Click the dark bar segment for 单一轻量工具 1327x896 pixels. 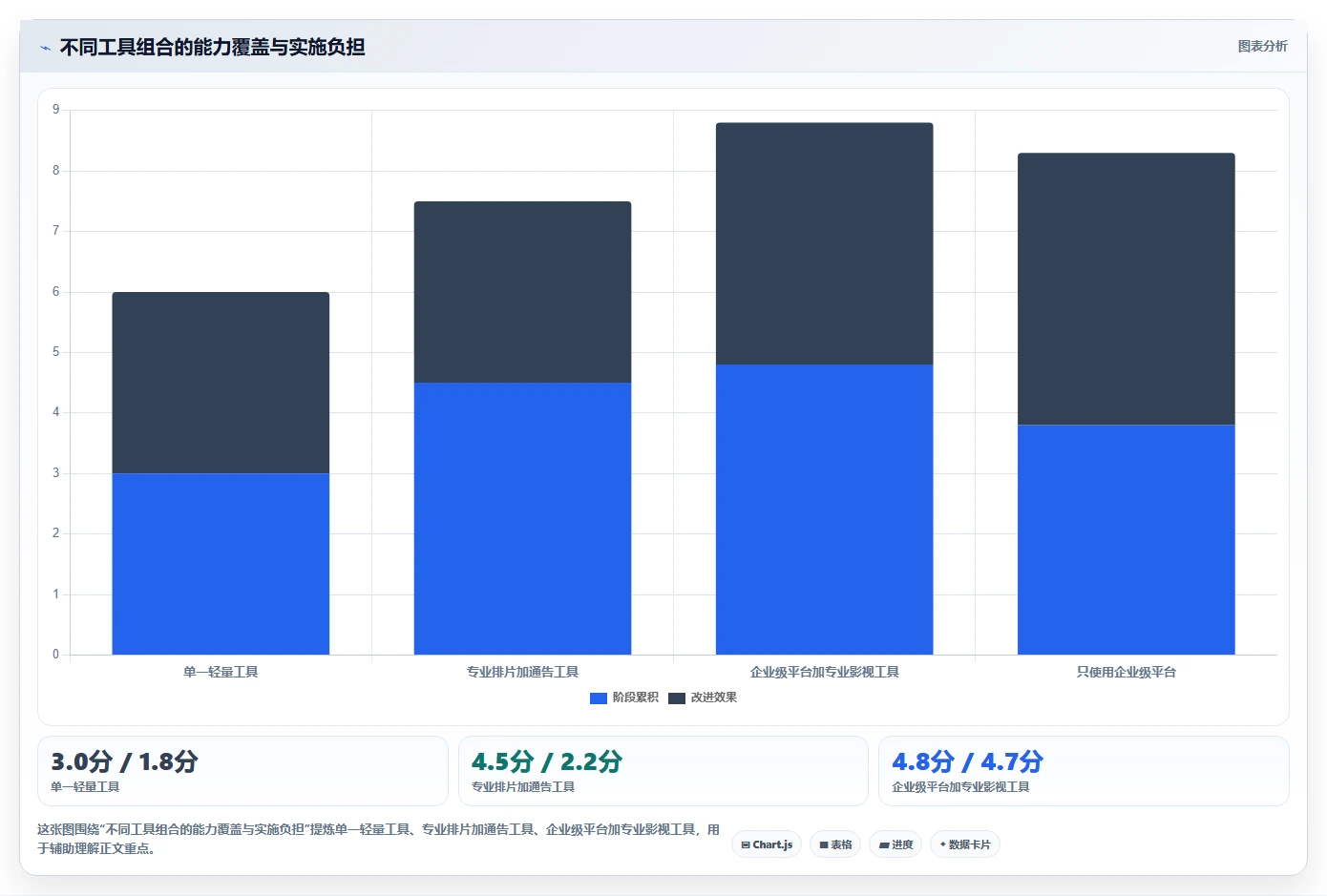pyautogui.click(x=221, y=383)
